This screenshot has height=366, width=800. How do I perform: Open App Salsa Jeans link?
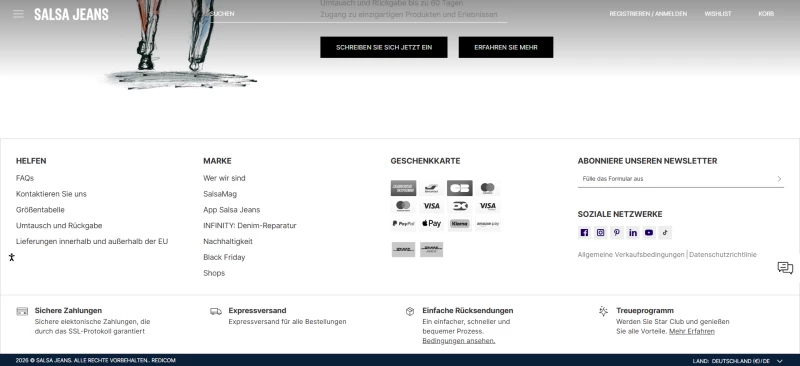pyautogui.click(x=232, y=210)
